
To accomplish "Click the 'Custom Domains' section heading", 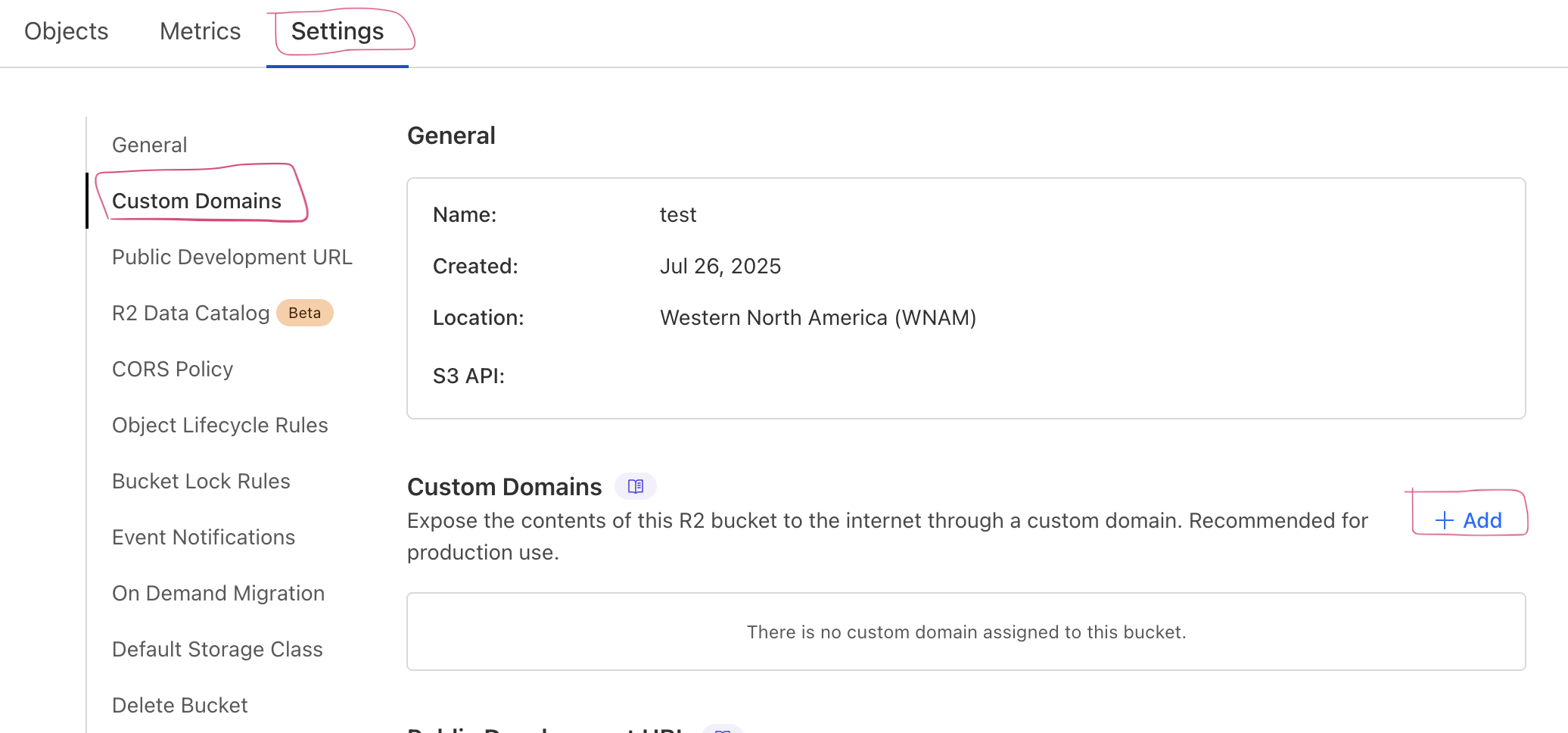I will coord(505,487).
